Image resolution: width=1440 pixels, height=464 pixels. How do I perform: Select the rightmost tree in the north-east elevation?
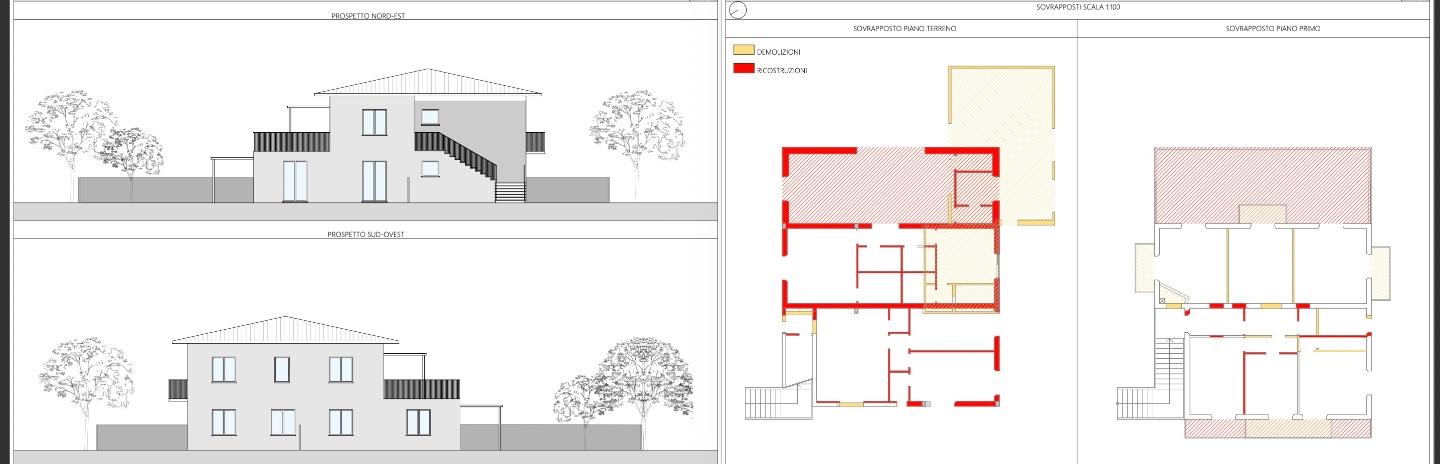636,130
